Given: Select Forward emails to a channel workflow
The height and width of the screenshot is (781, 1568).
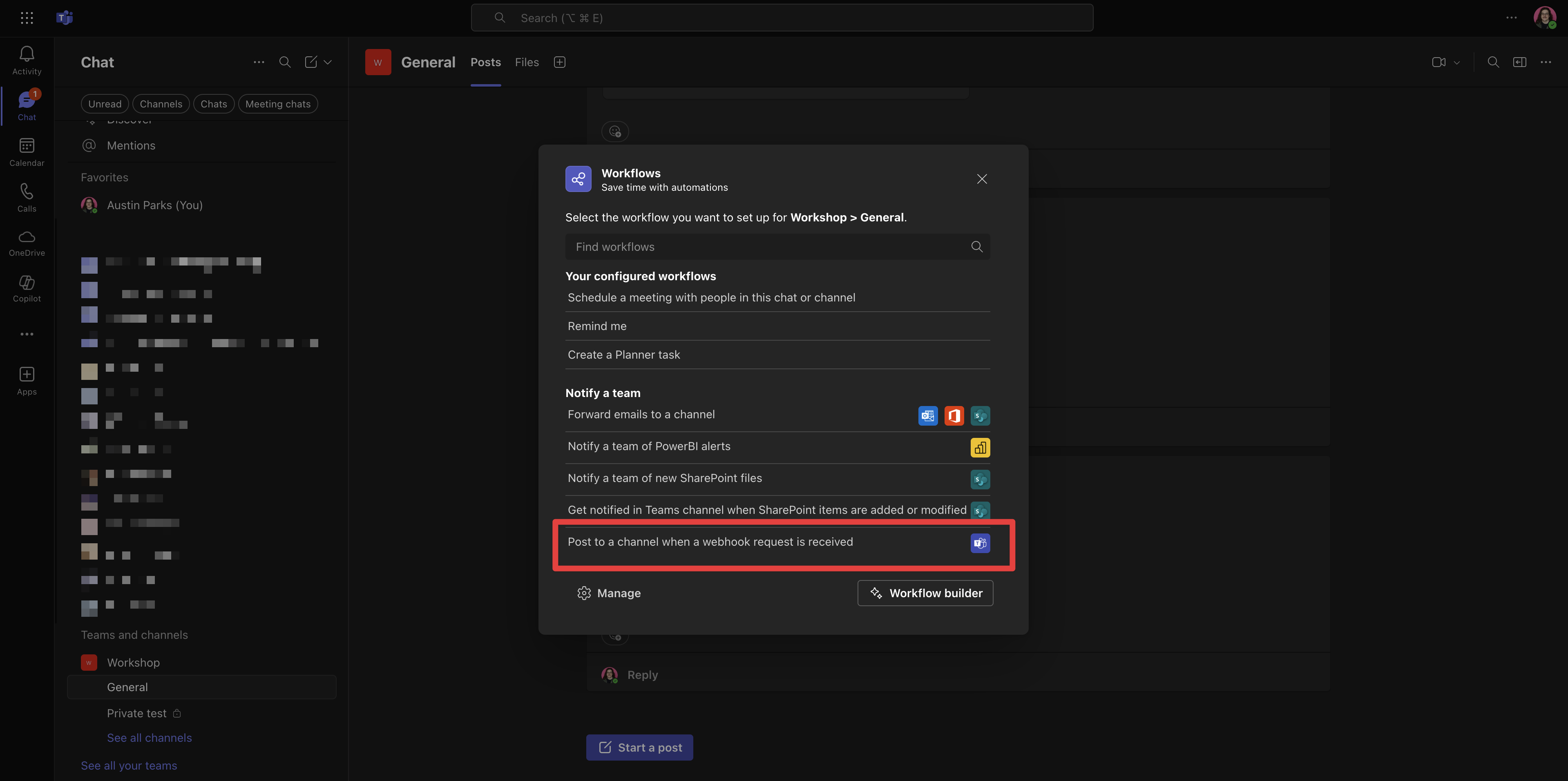Looking at the screenshot, I should [777, 415].
